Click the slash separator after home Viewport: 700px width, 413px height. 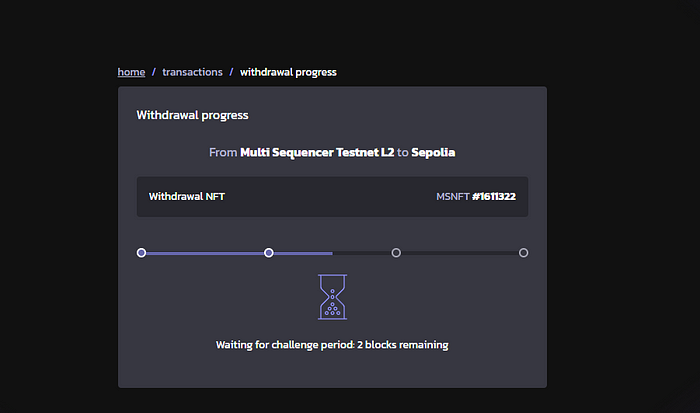pos(154,72)
